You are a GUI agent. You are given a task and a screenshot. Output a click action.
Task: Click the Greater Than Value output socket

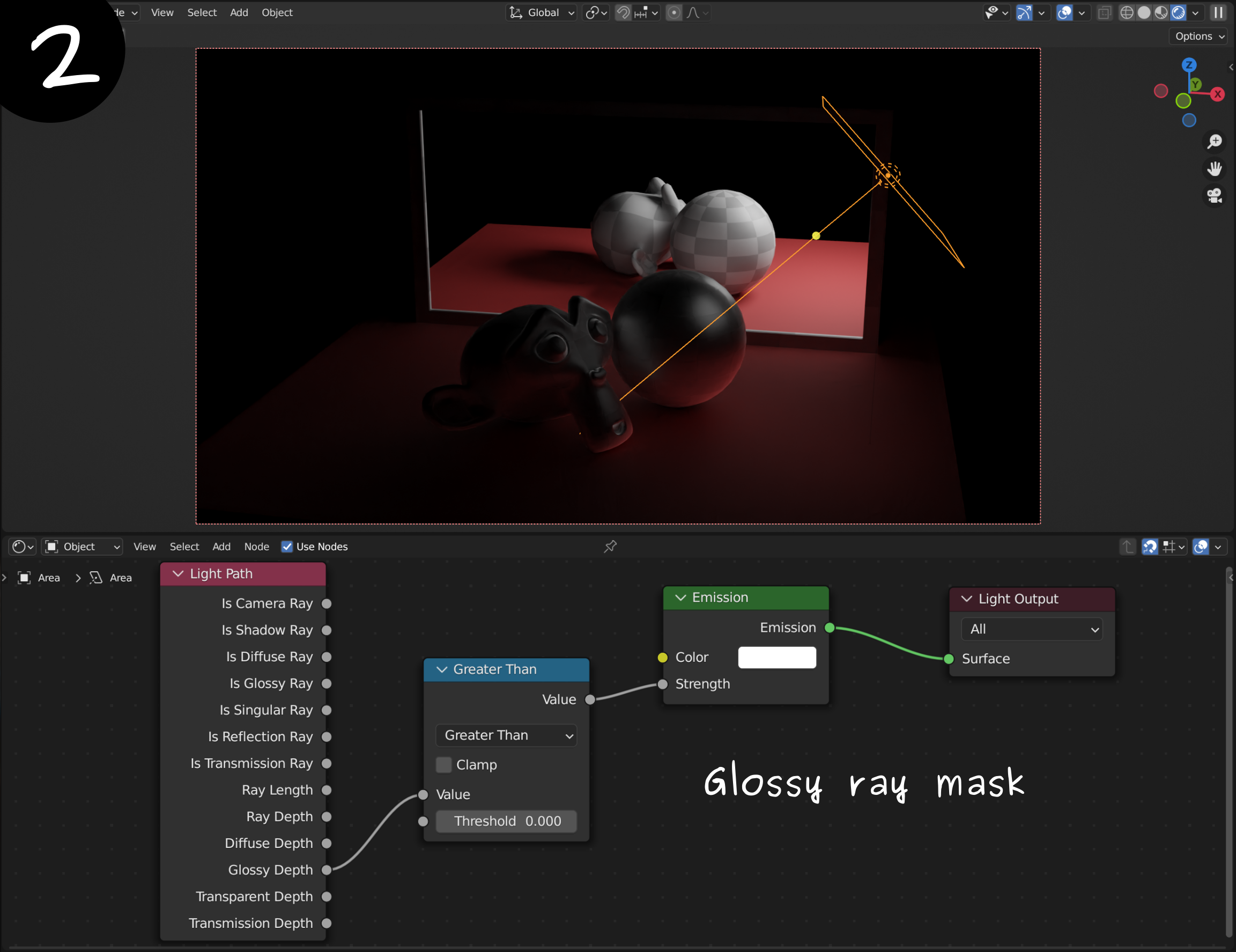point(590,699)
